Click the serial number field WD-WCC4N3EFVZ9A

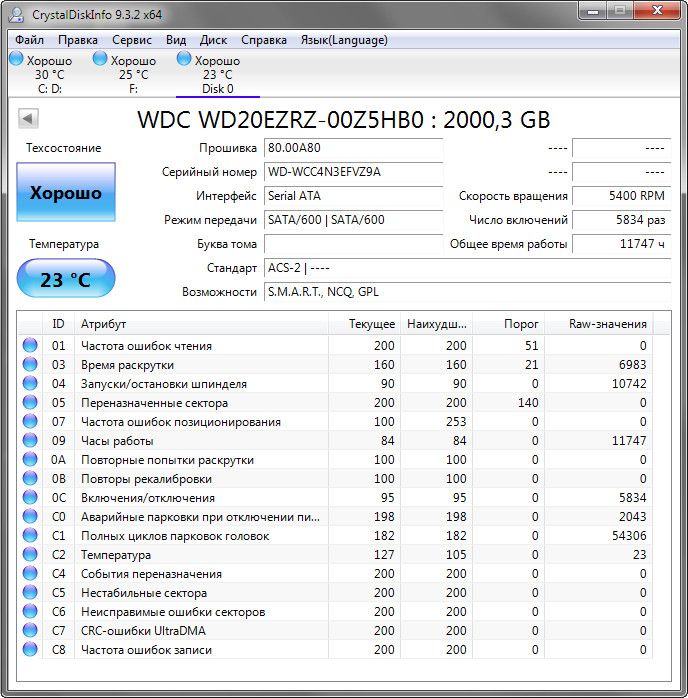(353, 172)
